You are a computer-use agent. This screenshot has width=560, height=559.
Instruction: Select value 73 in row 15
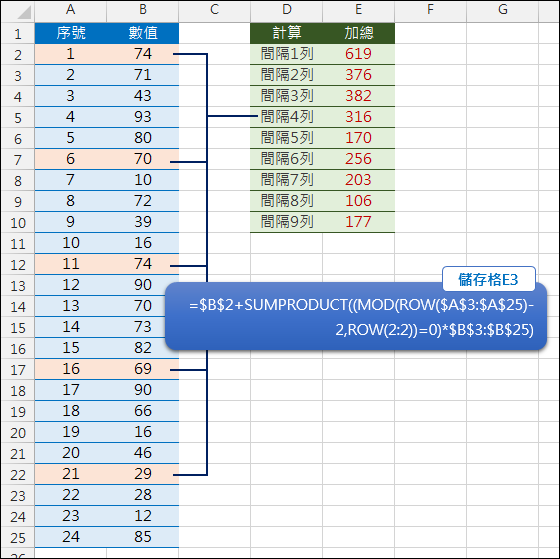142,327
